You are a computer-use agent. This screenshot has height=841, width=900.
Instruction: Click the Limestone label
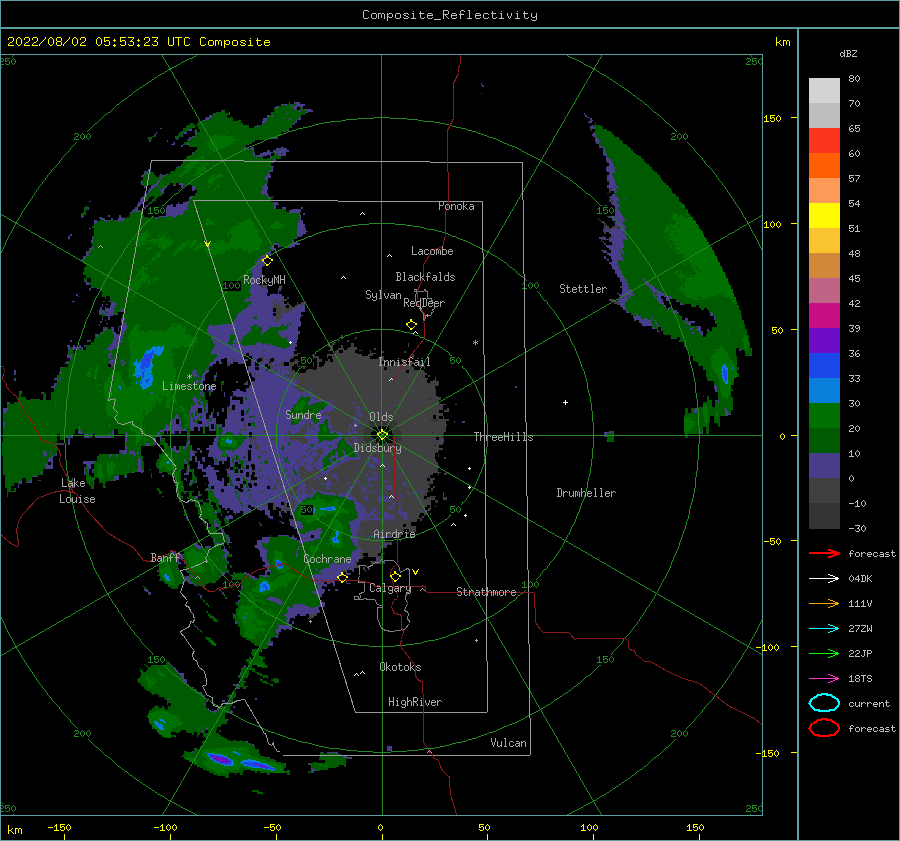pyautogui.click(x=189, y=386)
